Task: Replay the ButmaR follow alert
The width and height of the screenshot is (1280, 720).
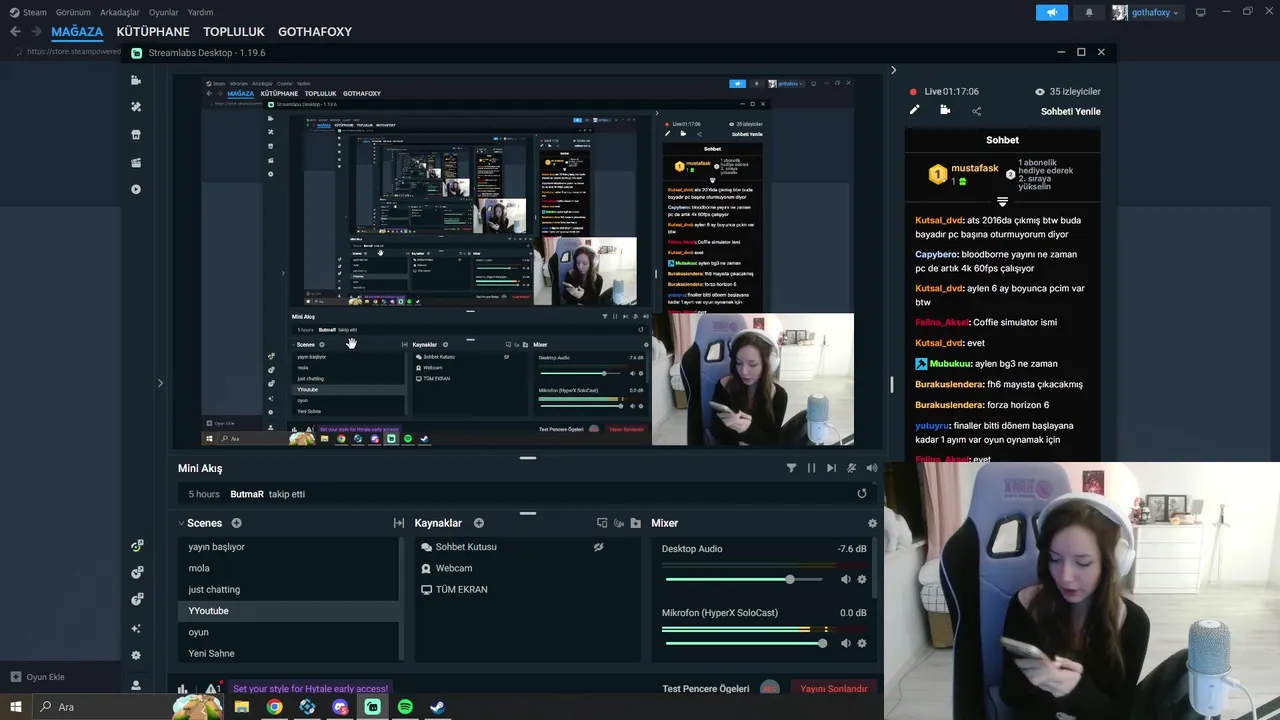Action: [862, 494]
